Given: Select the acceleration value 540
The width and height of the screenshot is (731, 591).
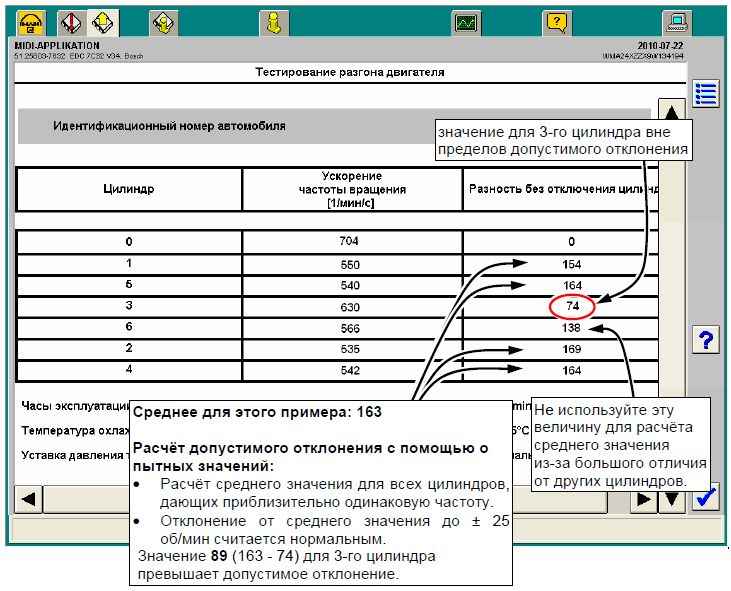Looking at the screenshot, I should point(350,286).
